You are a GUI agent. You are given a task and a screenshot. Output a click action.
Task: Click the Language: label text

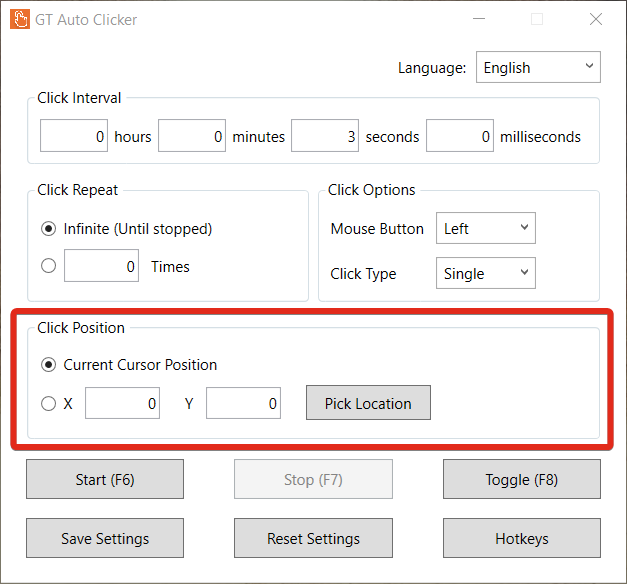(432, 68)
